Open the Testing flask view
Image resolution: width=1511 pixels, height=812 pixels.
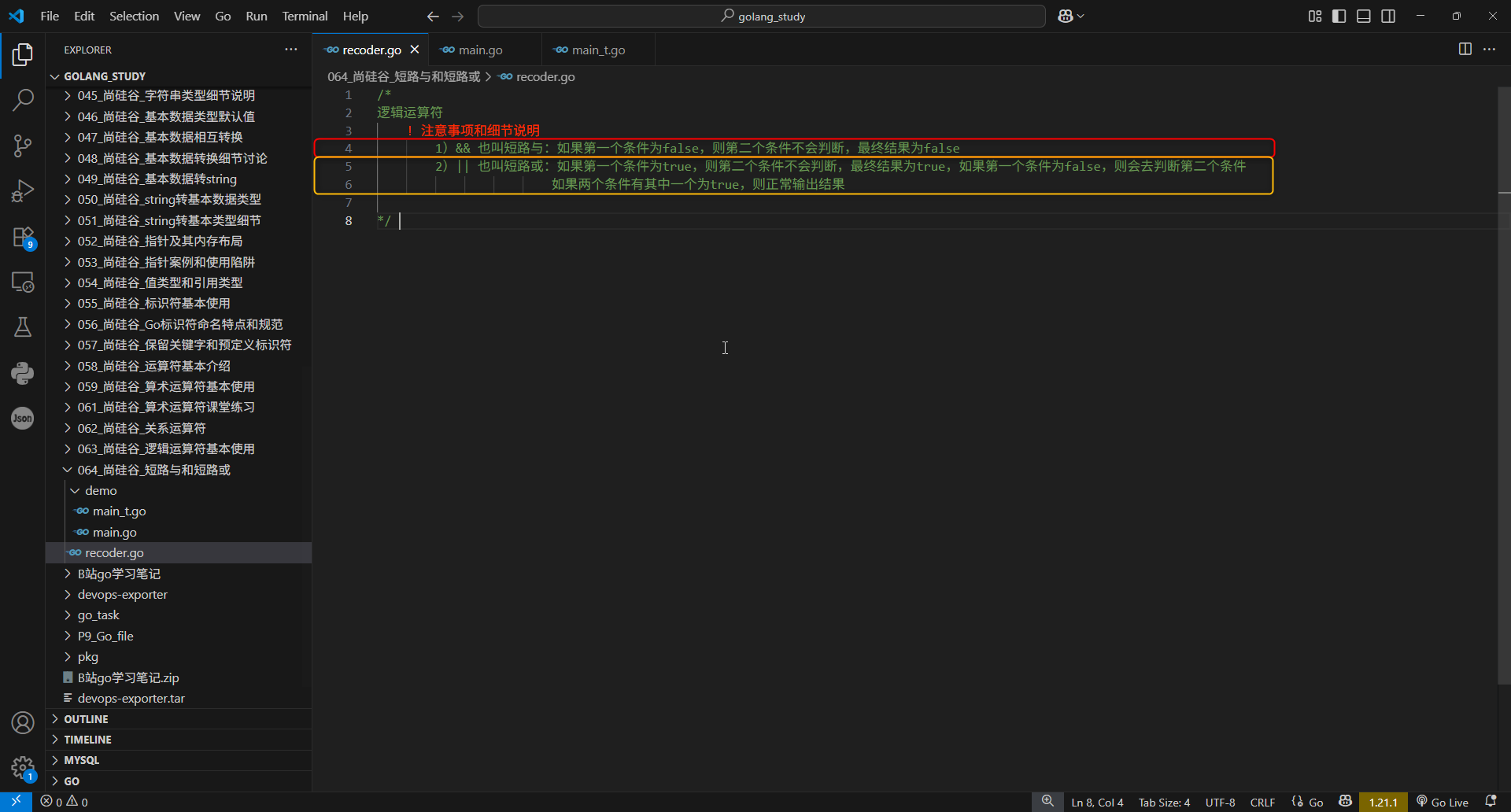(23, 327)
